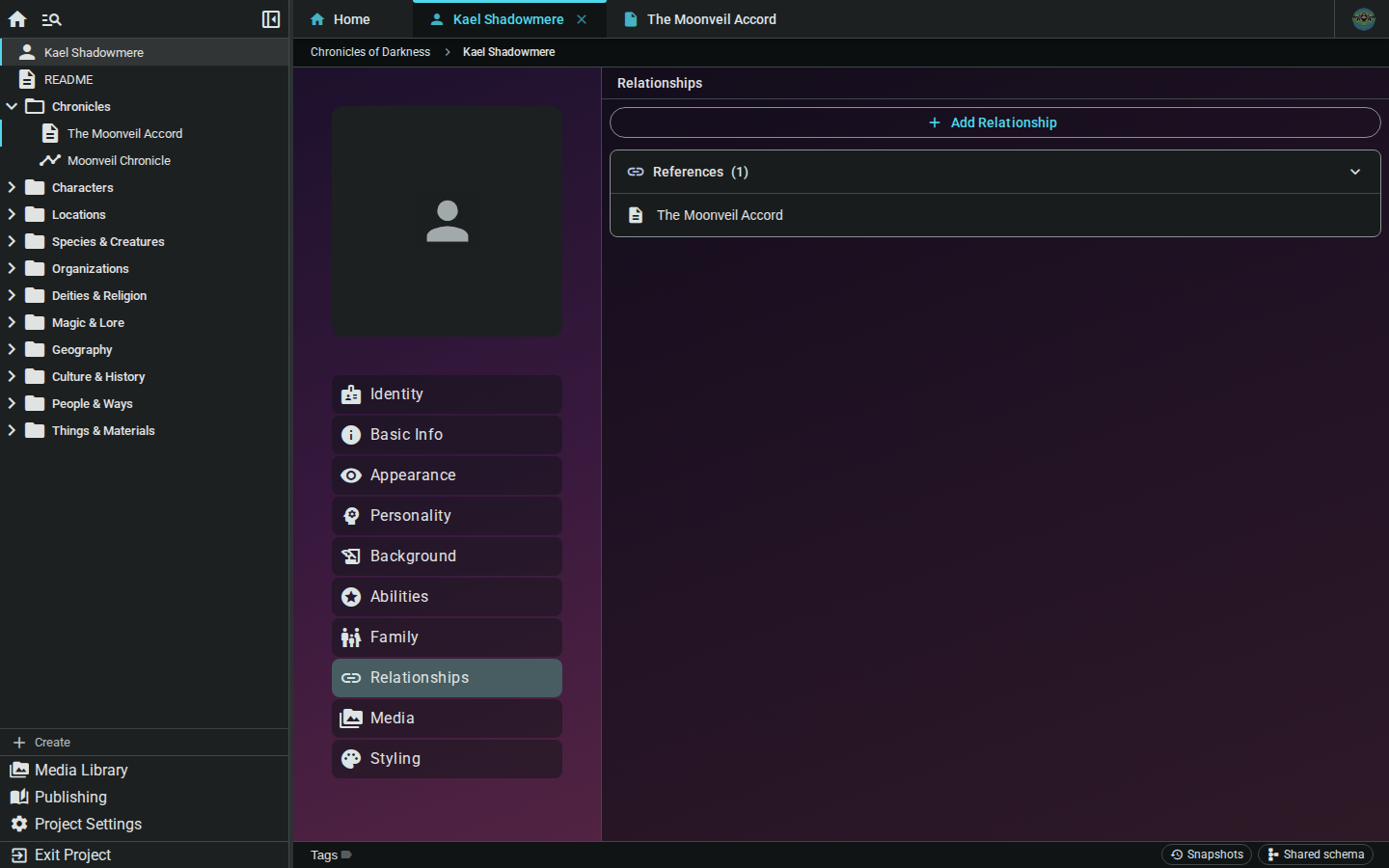The height and width of the screenshot is (868, 1389).
Task: Close the Kael Shadowmere tab
Action: [x=582, y=19]
